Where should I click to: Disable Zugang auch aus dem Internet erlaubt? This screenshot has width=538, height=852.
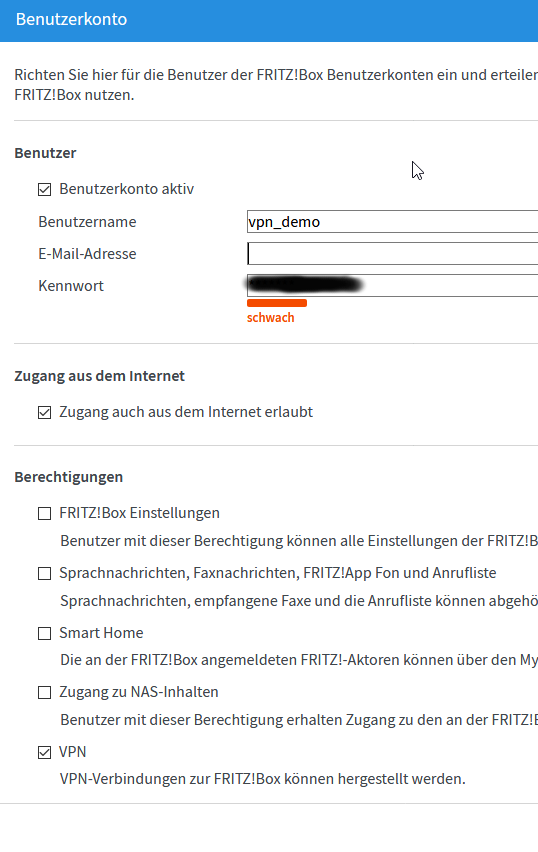click(45, 412)
